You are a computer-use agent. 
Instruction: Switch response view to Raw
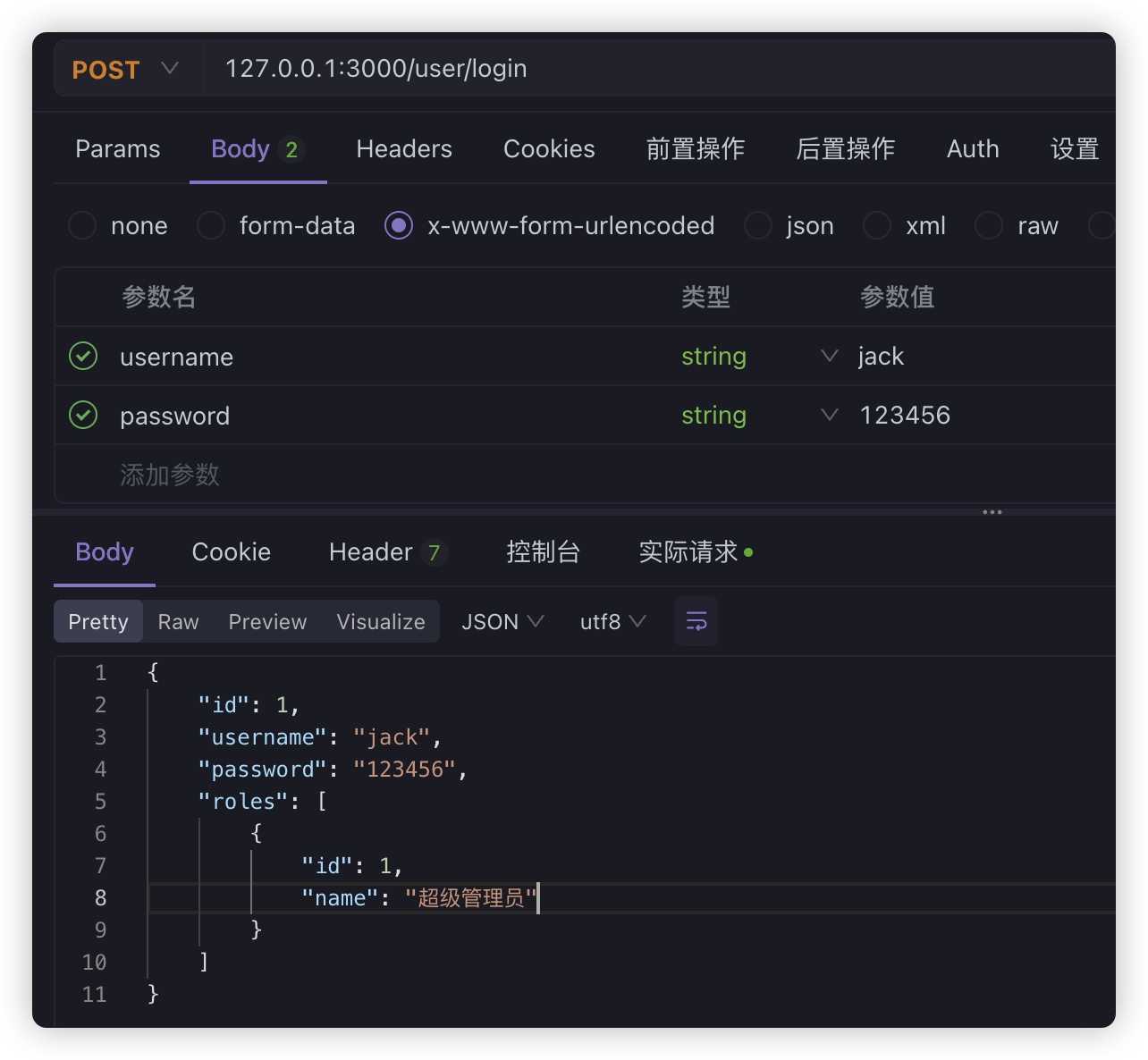(178, 621)
